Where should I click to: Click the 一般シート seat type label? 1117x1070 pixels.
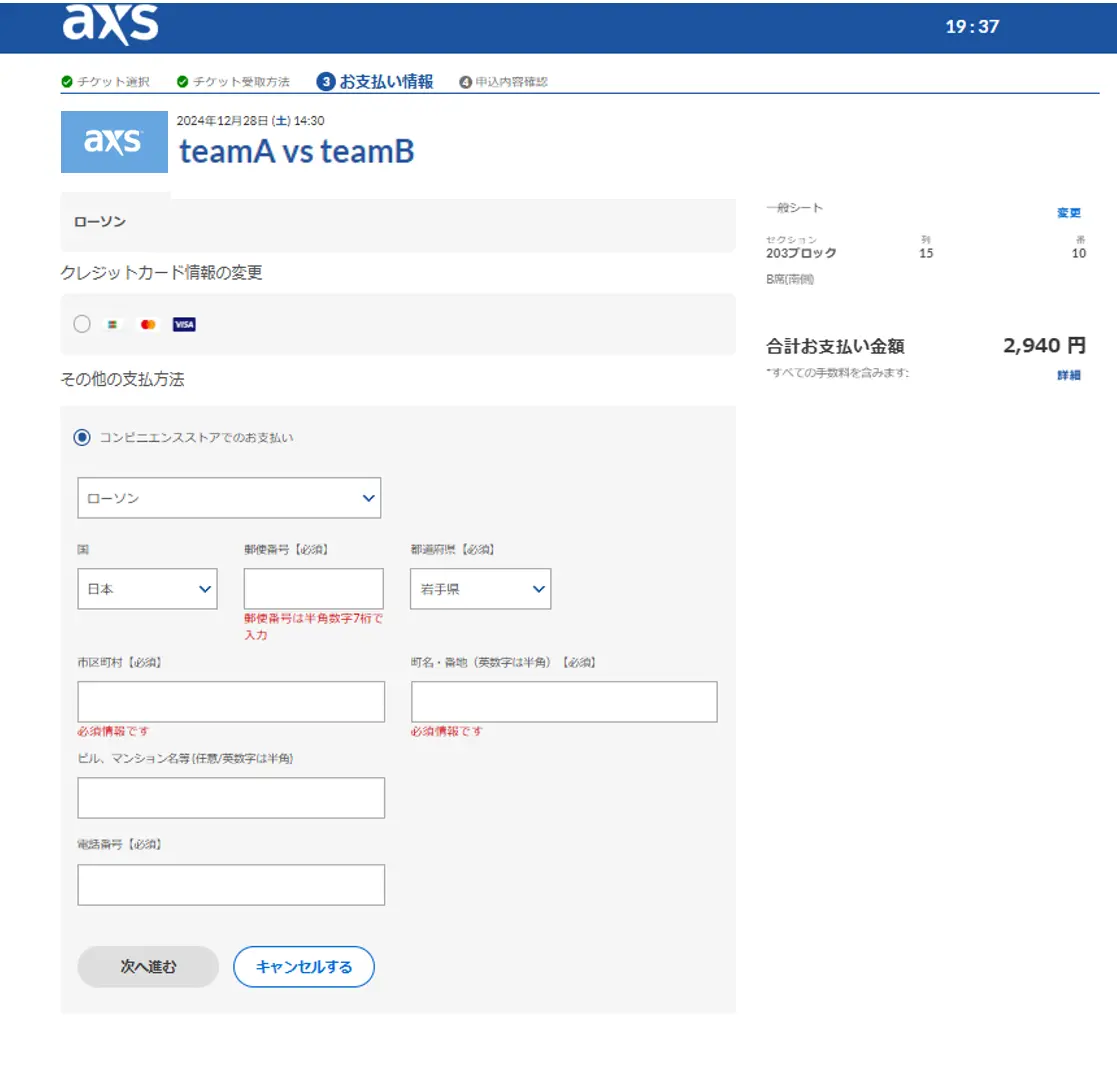794,208
